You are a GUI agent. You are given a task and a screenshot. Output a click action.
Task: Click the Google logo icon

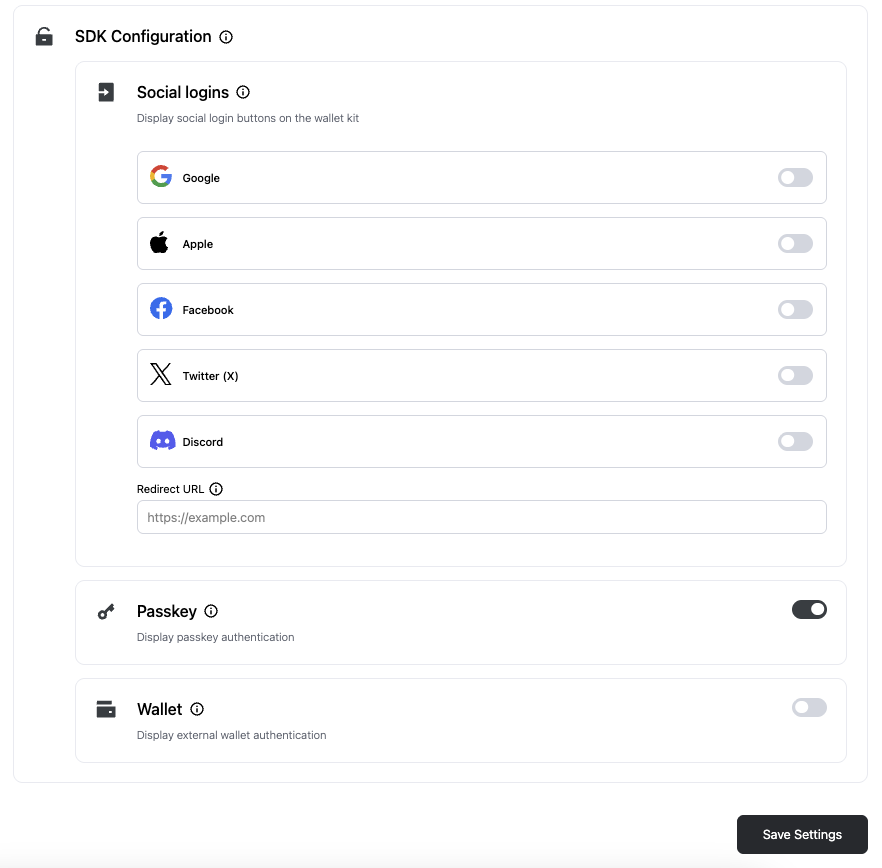[x=160, y=177]
